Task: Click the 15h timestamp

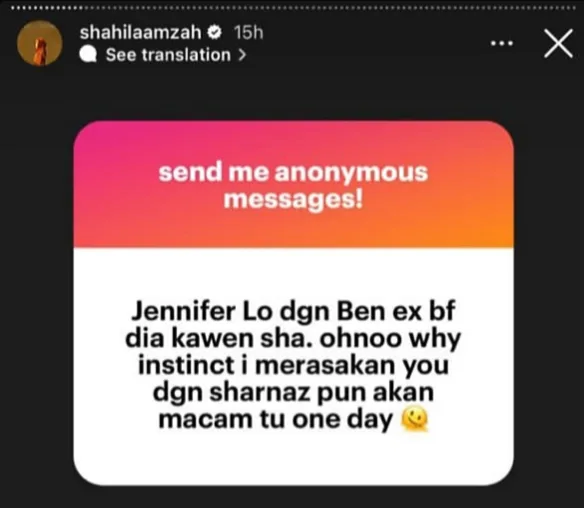Action: [x=248, y=33]
